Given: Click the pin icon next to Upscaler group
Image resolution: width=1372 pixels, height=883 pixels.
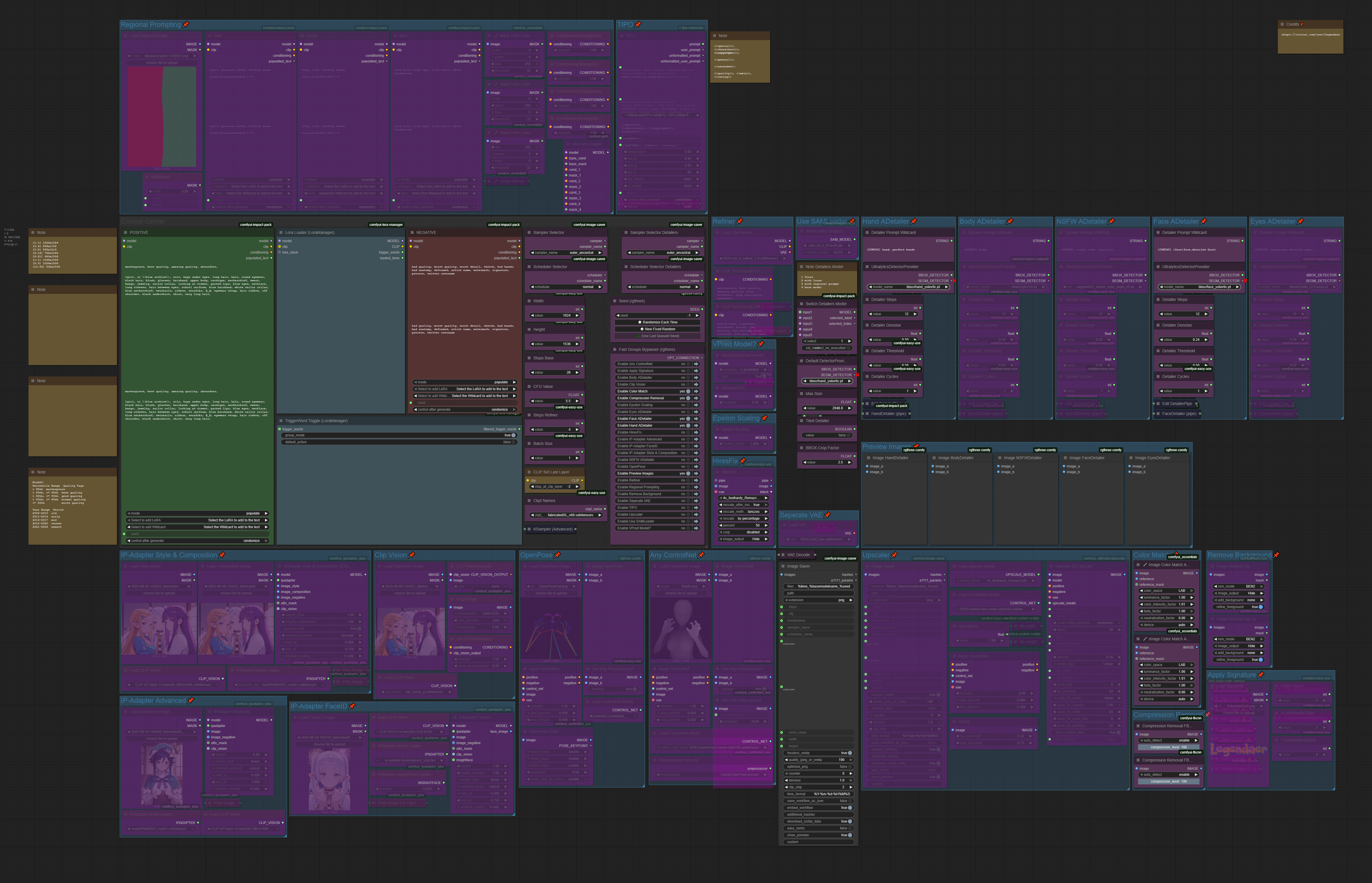Looking at the screenshot, I should [895, 555].
